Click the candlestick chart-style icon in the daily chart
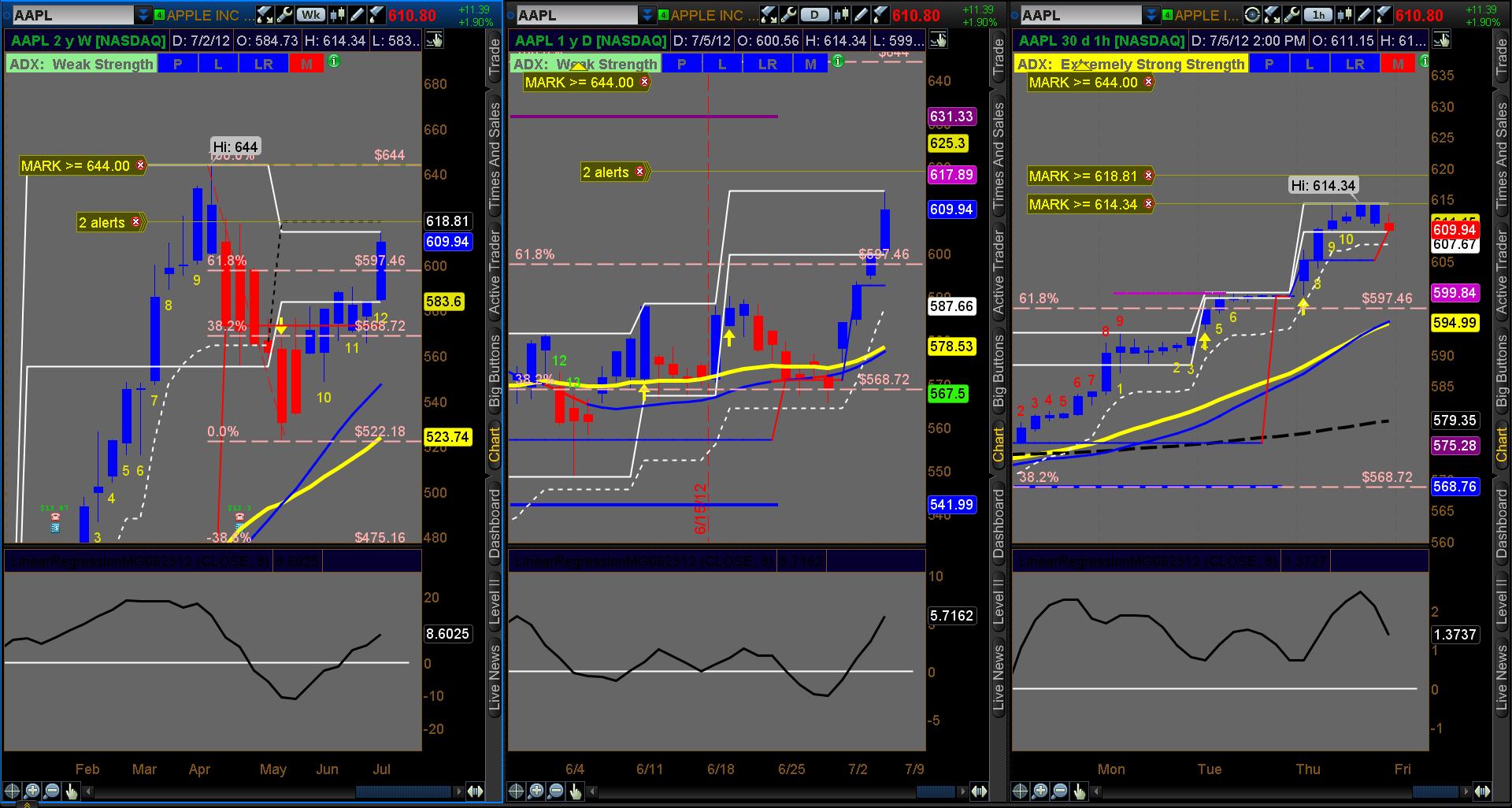The height and width of the screenshot is (808, 1512). (x=843, y=15)
